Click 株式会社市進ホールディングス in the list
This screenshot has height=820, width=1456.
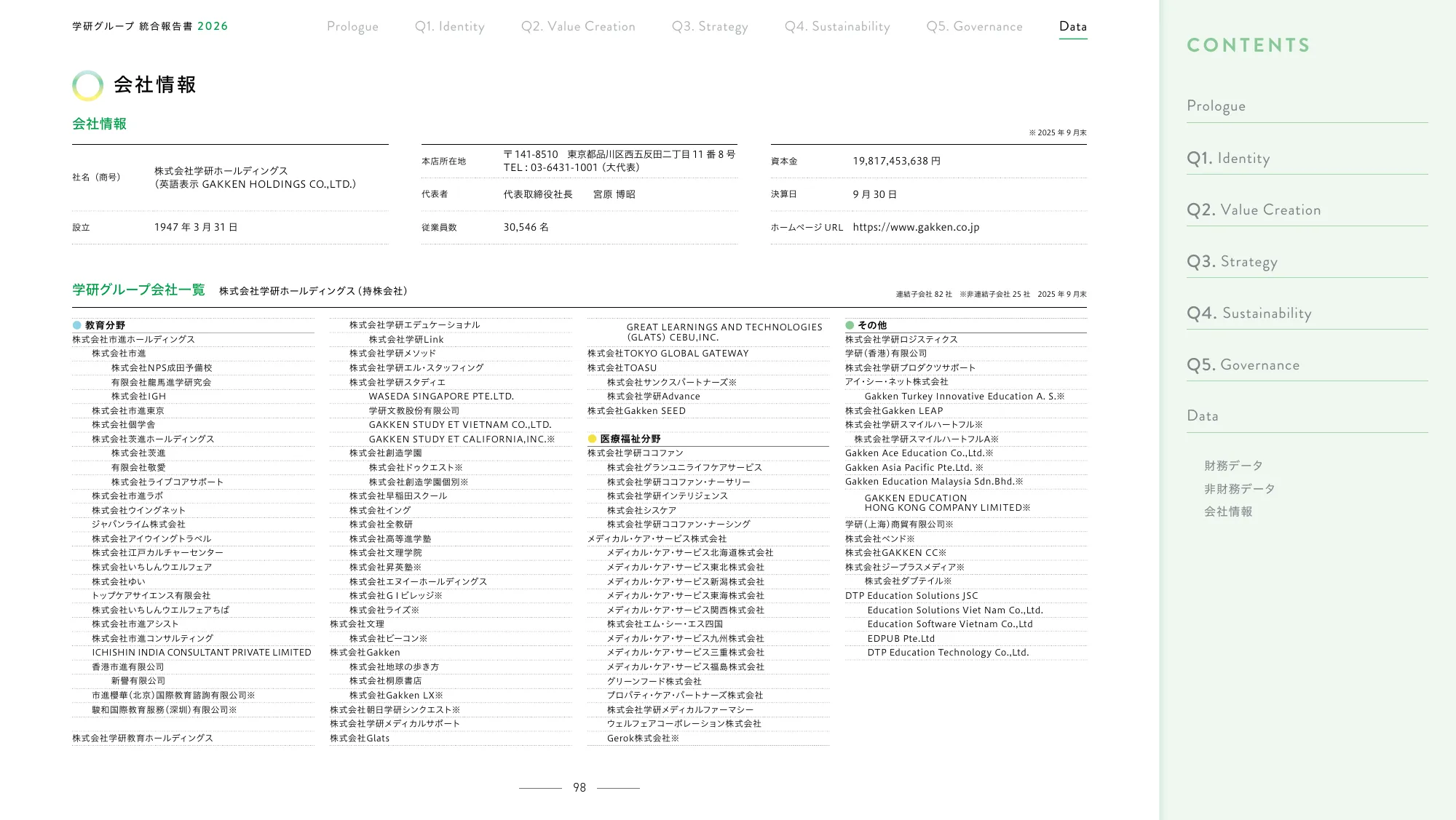click(133, 340)
